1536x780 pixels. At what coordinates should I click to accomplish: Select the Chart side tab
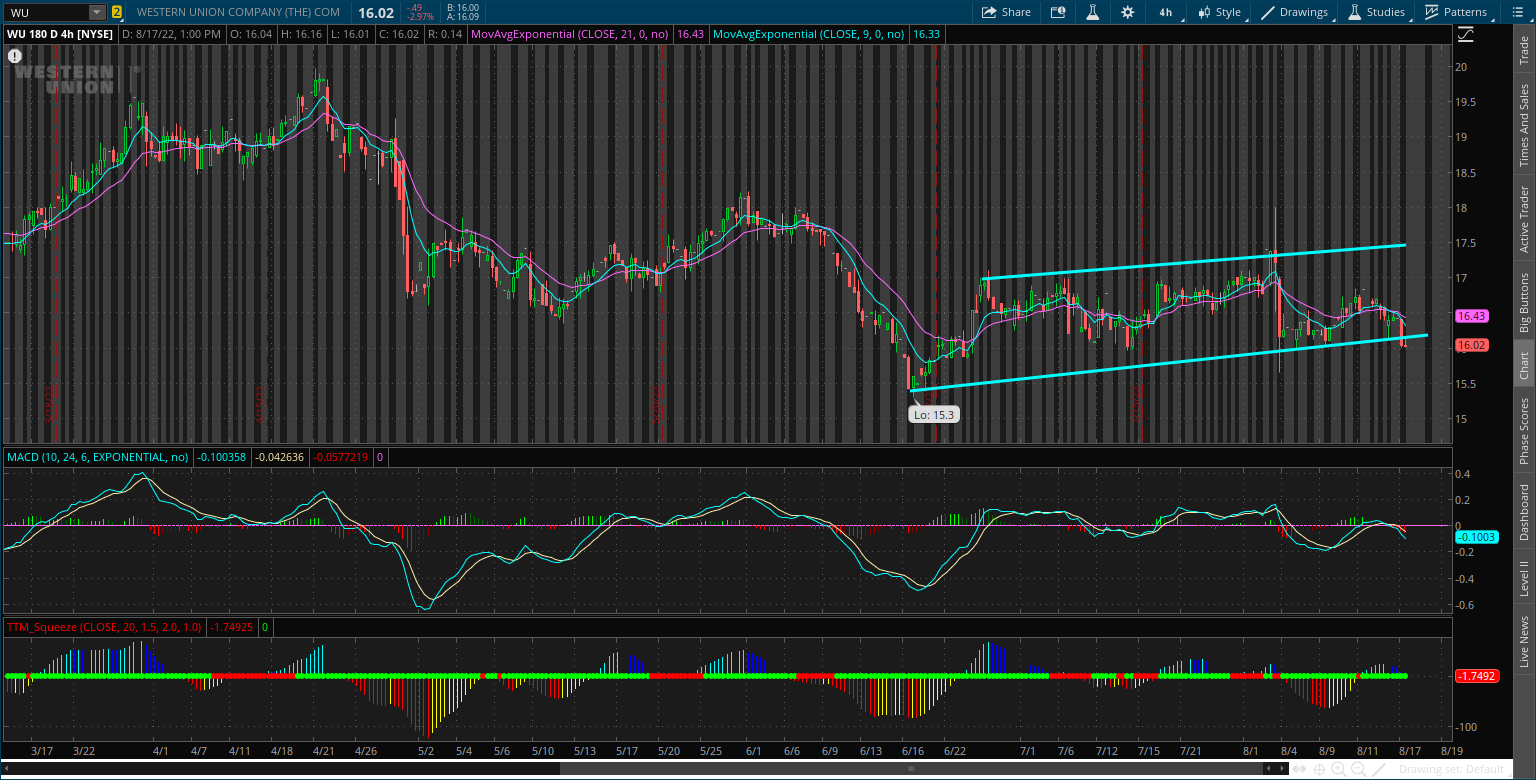tap(1524, 366)
